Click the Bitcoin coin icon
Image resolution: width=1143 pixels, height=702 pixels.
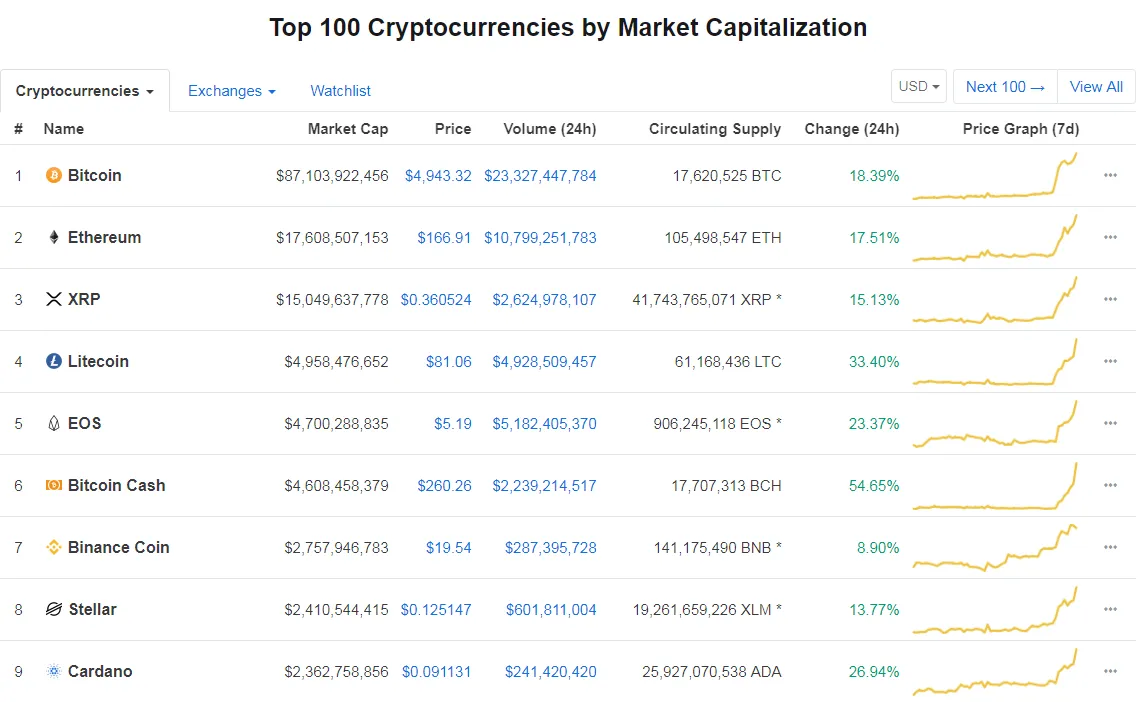(54, 176)
